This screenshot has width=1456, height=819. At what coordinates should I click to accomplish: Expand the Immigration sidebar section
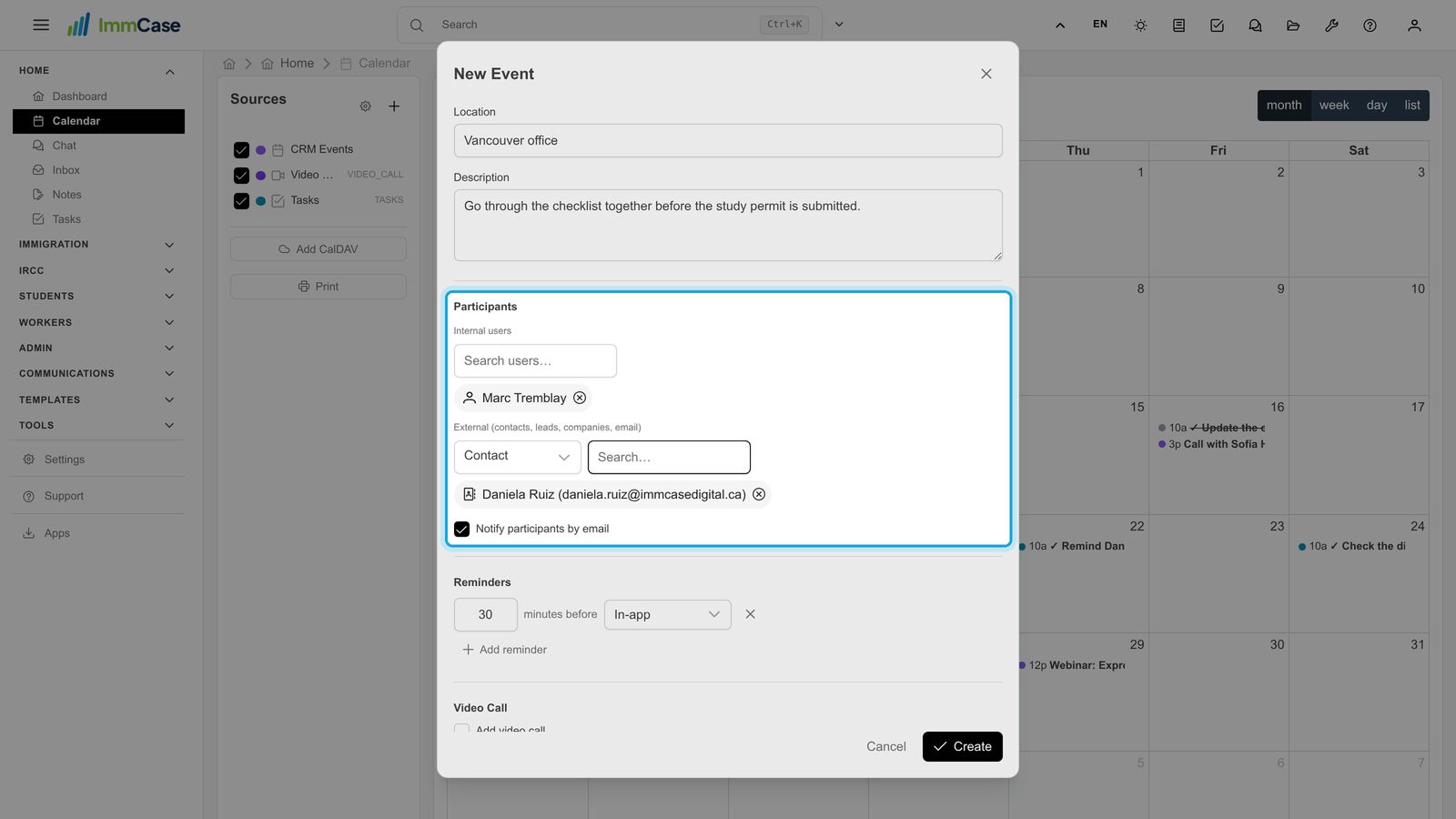tap(97, 245)
